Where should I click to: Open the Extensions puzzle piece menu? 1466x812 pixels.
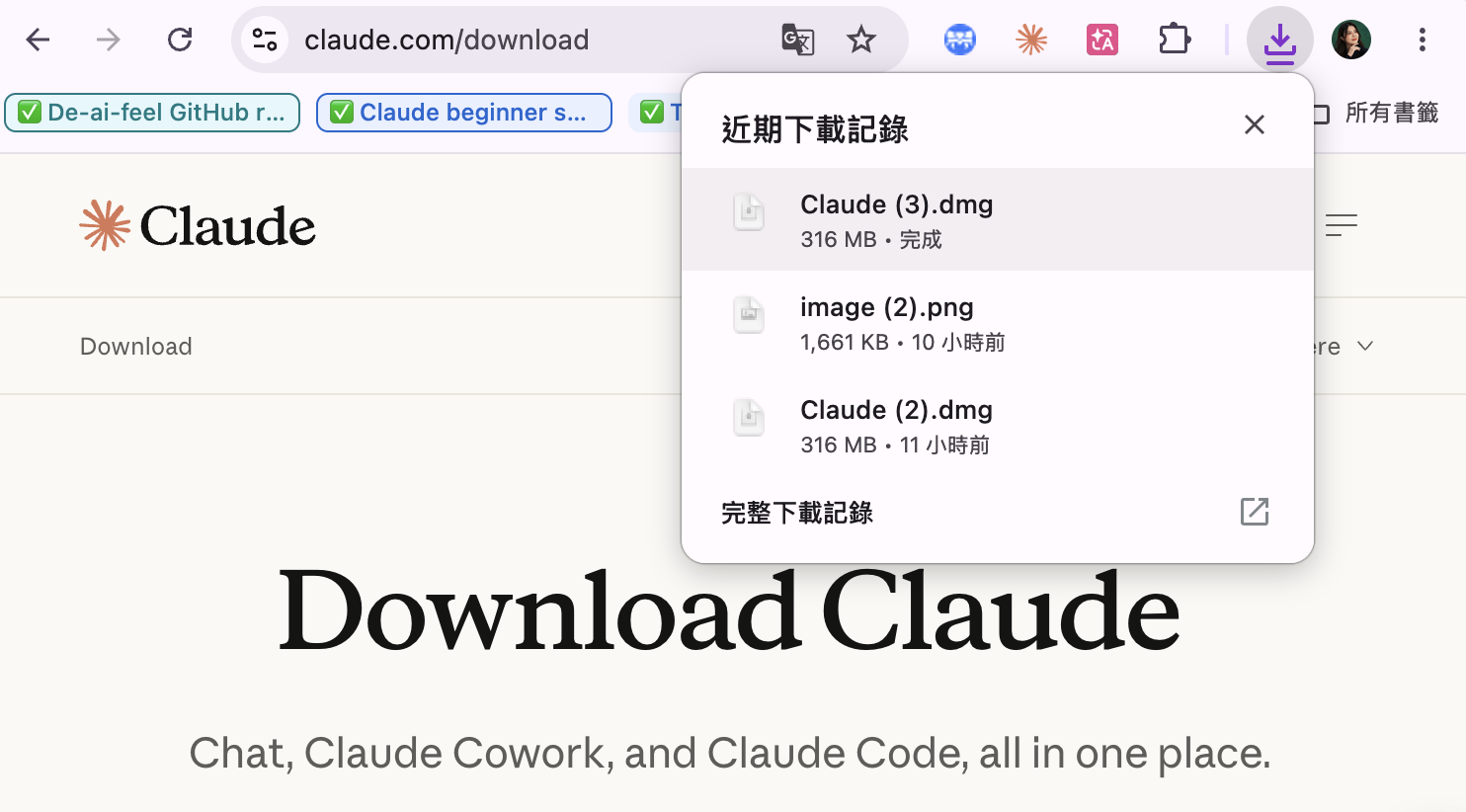(1174, 40)
